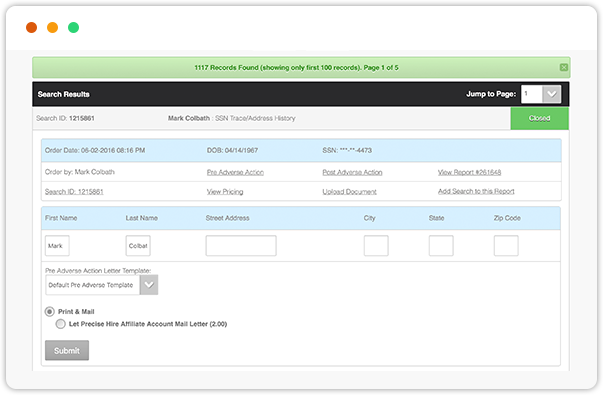This screenshot has width=603, height=395.
Task: Focus the Zip Code input box
Action: click(506, 246)
